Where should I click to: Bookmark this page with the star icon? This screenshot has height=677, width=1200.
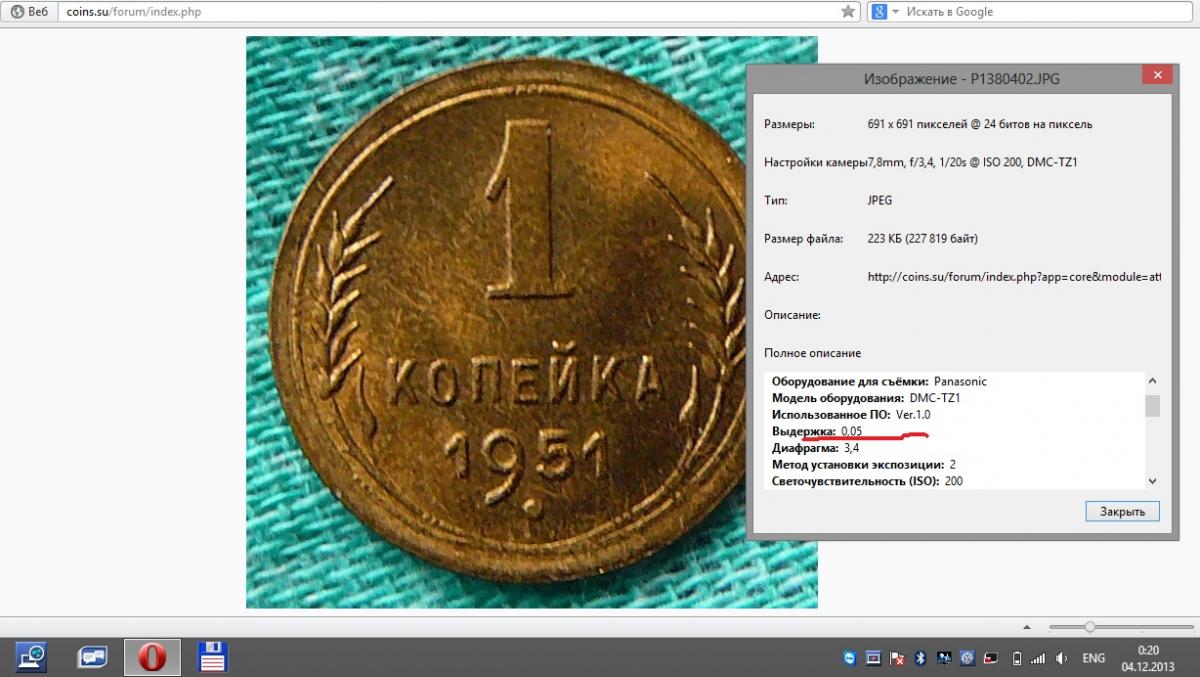coord(848,12)
